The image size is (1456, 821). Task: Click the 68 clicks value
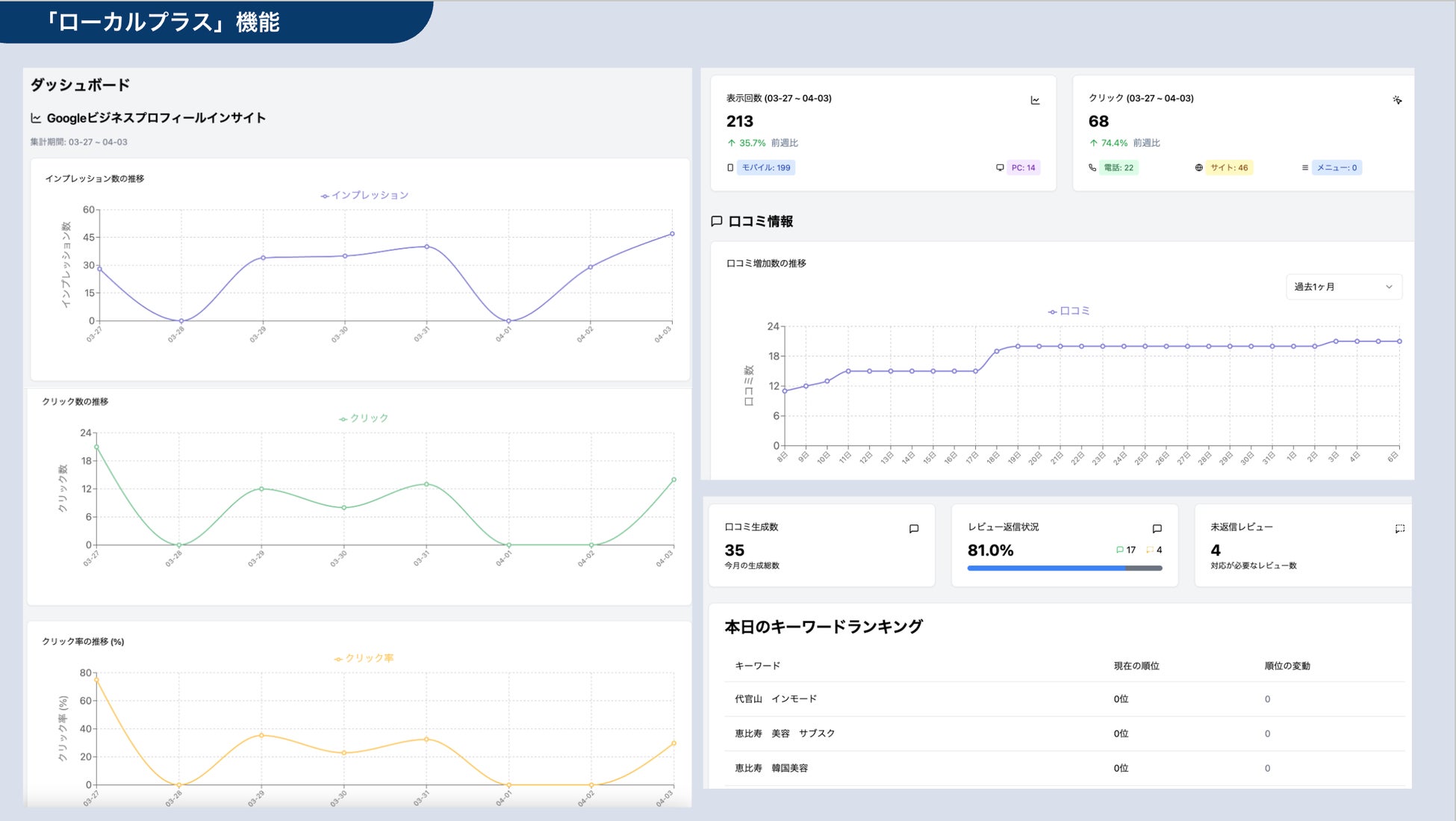click(x=1098, y=121)
